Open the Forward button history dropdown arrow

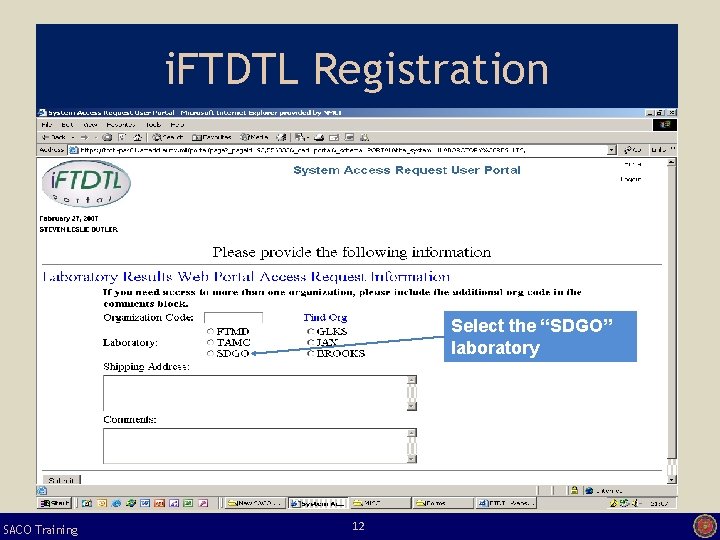95,137
